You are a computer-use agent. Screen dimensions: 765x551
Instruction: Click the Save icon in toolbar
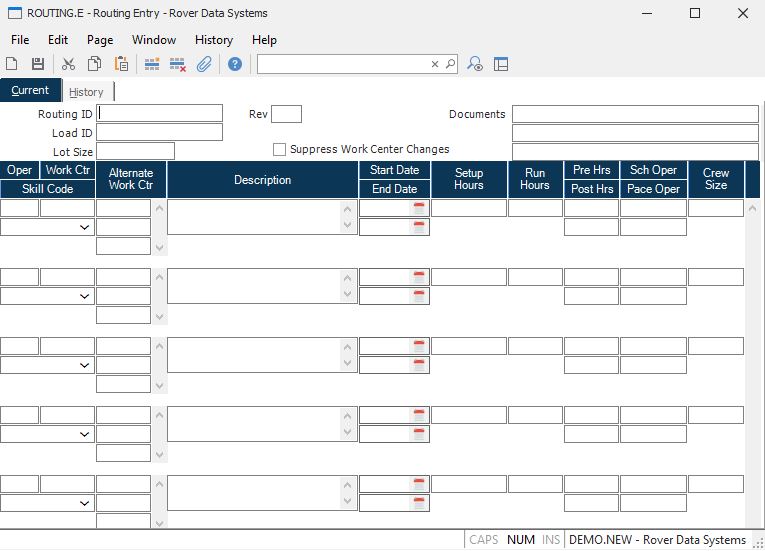tap(38, 64)
